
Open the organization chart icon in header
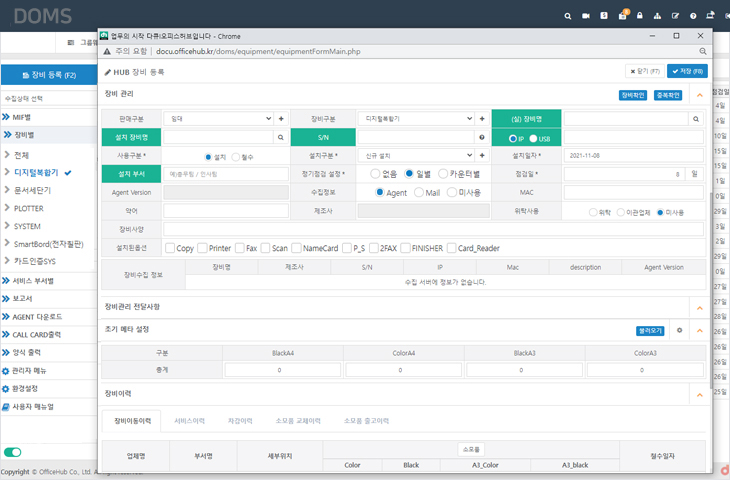point(657,16)
